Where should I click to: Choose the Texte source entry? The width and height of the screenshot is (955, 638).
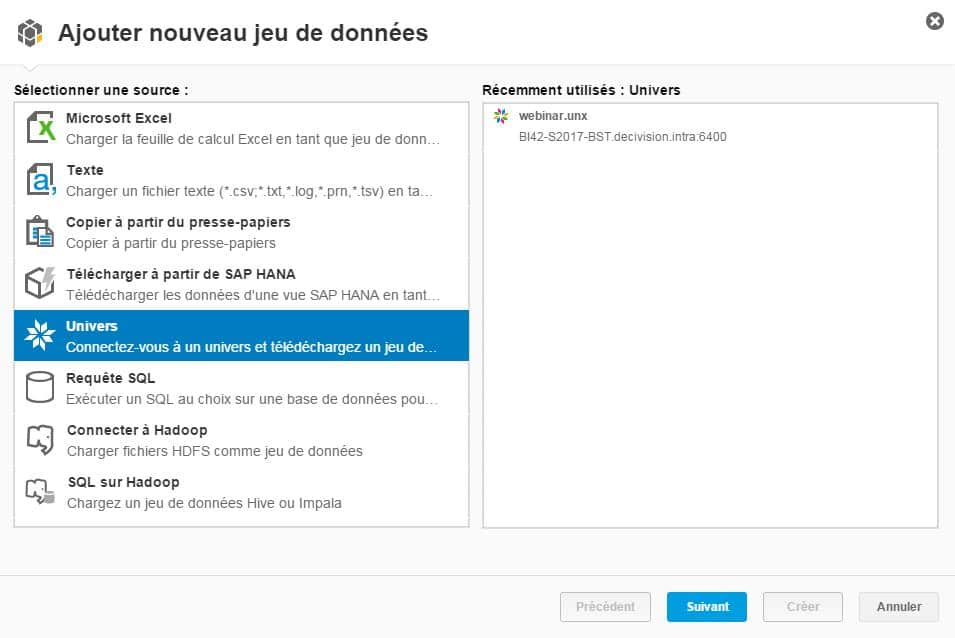[x=242, y=180]
